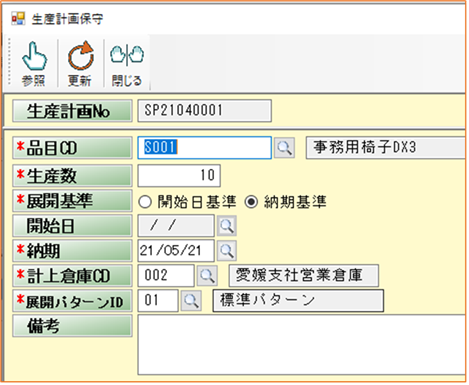Click the app icon beside 生産計画保守 title
This screenshot has width=469, height=385.
[x=18, y=19]
